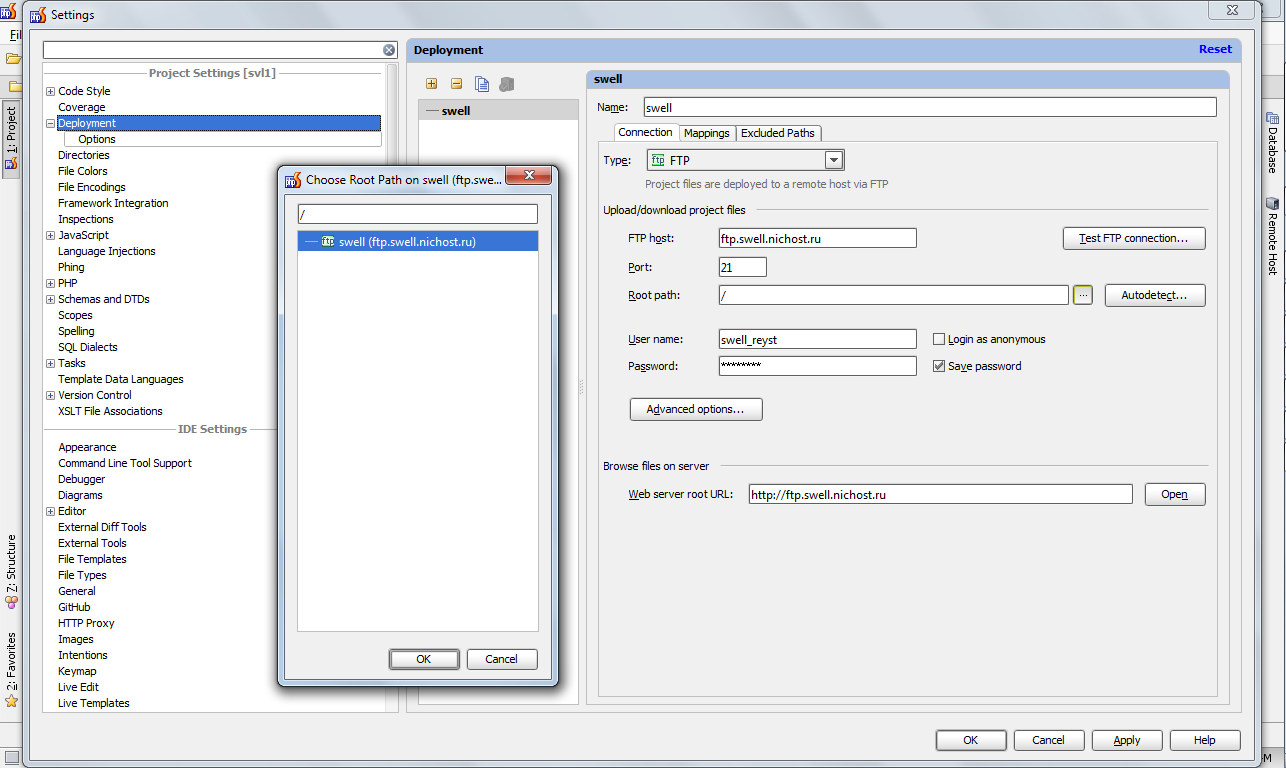Select the swell server in the server list

pos(498,110)
